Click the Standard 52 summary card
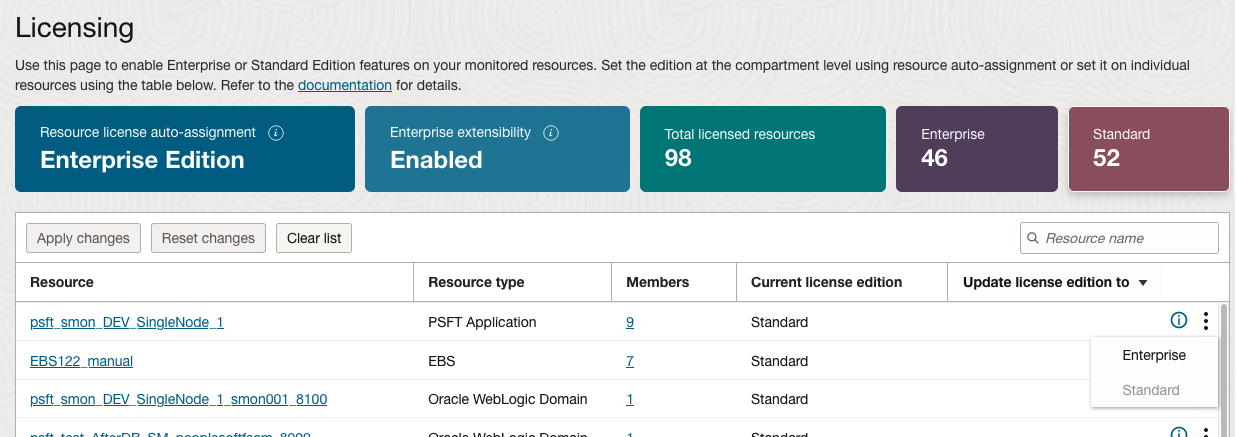Screen dimensions: 1236x437 pos(1148,148)
